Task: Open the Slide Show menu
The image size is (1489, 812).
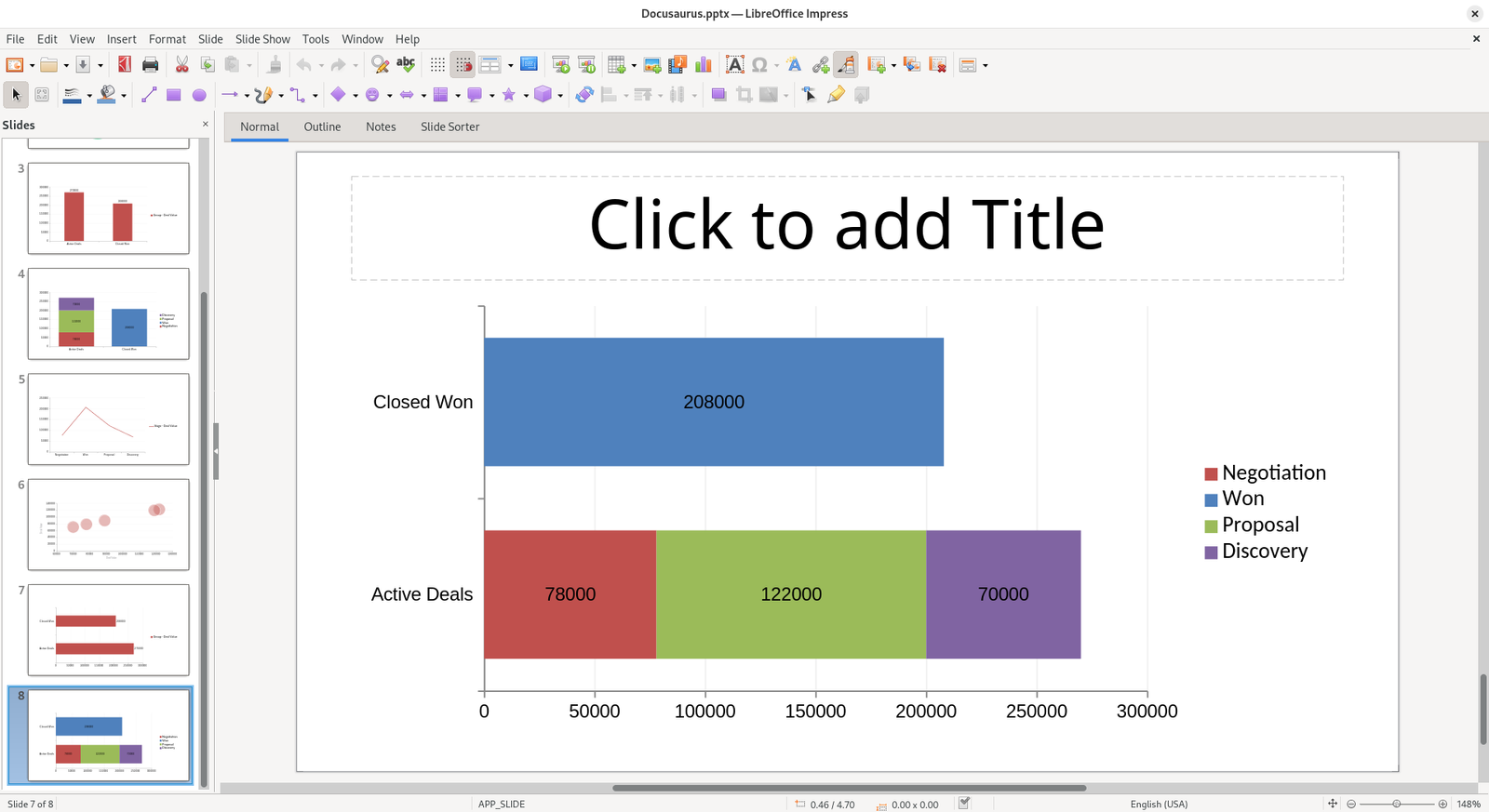Action: 262,39
